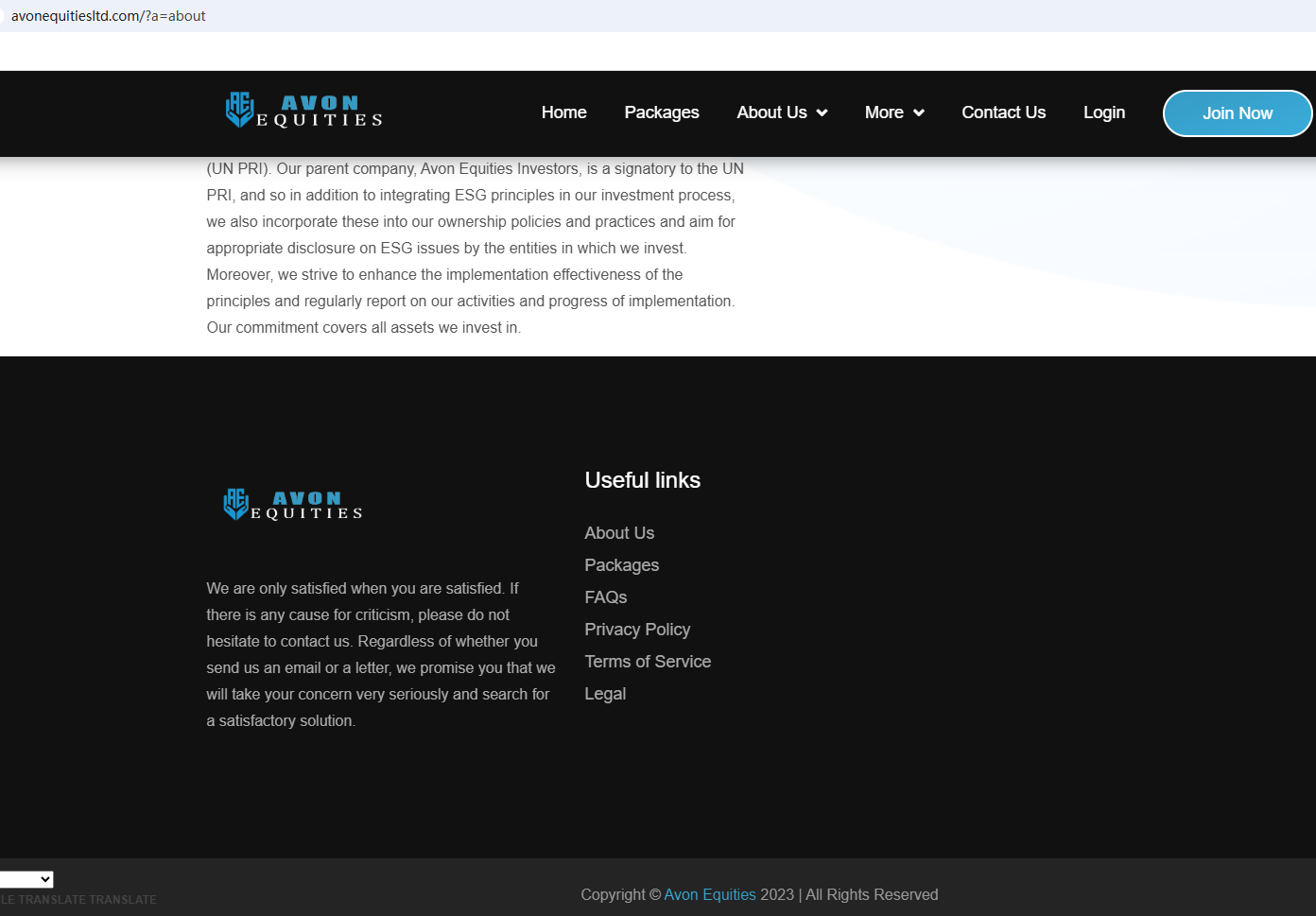
Task: Open Contact Us in the navigation
Action: 1004,112
